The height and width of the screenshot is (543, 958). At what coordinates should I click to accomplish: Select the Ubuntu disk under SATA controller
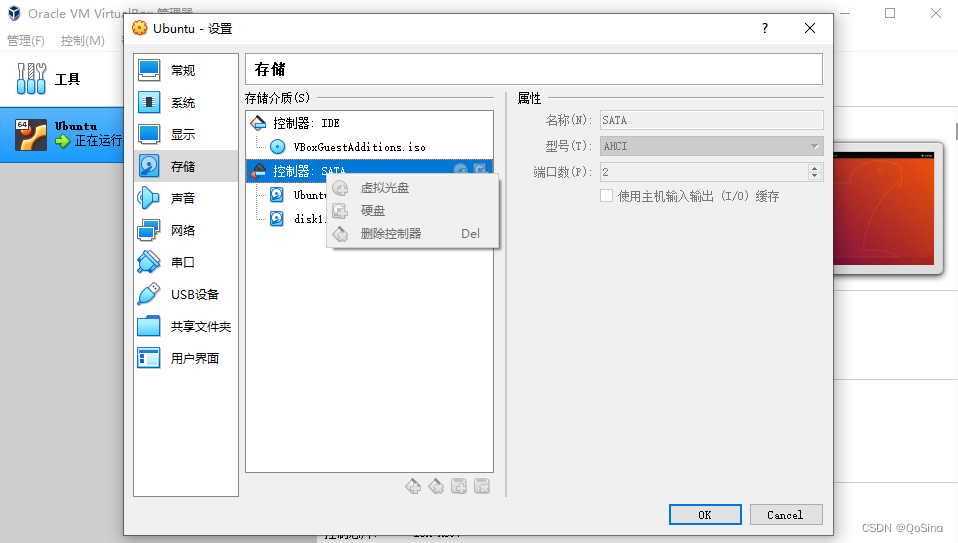pyautogui.click(x=298, y=195)
